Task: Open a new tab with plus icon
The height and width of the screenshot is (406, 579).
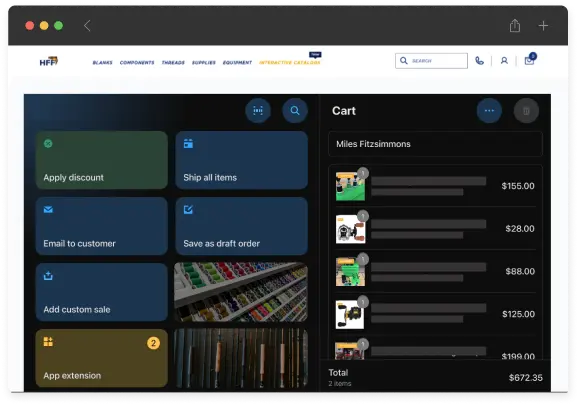Action: 543,25
